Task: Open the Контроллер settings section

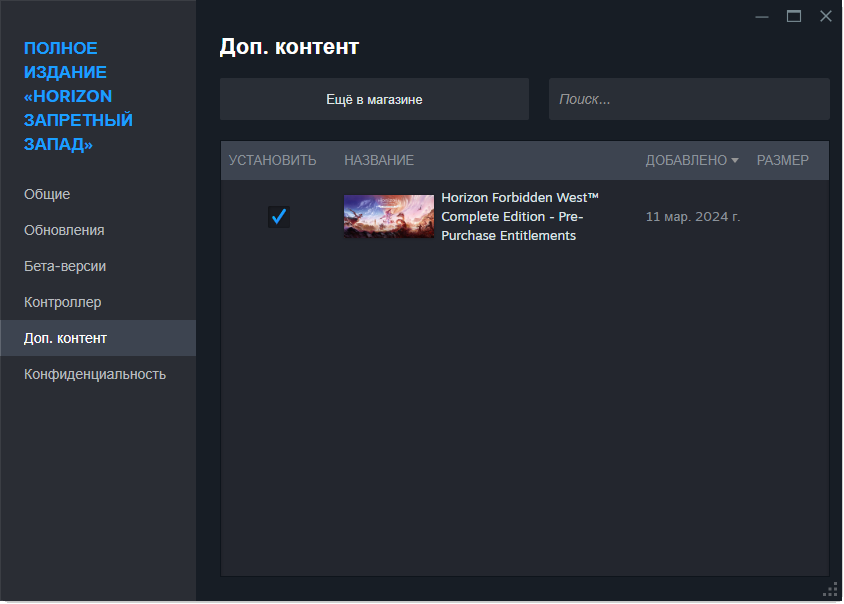Action: [62, 302]
